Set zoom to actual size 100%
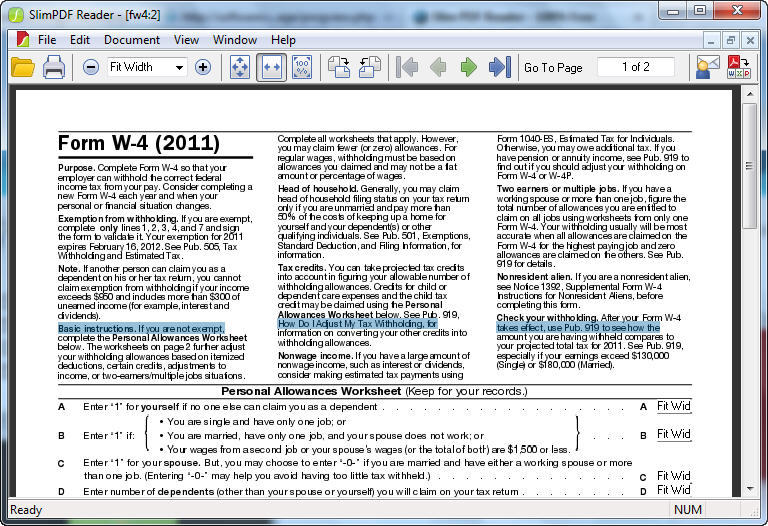Viewport: 768px width, 526px height. click(x=302, y=67)
